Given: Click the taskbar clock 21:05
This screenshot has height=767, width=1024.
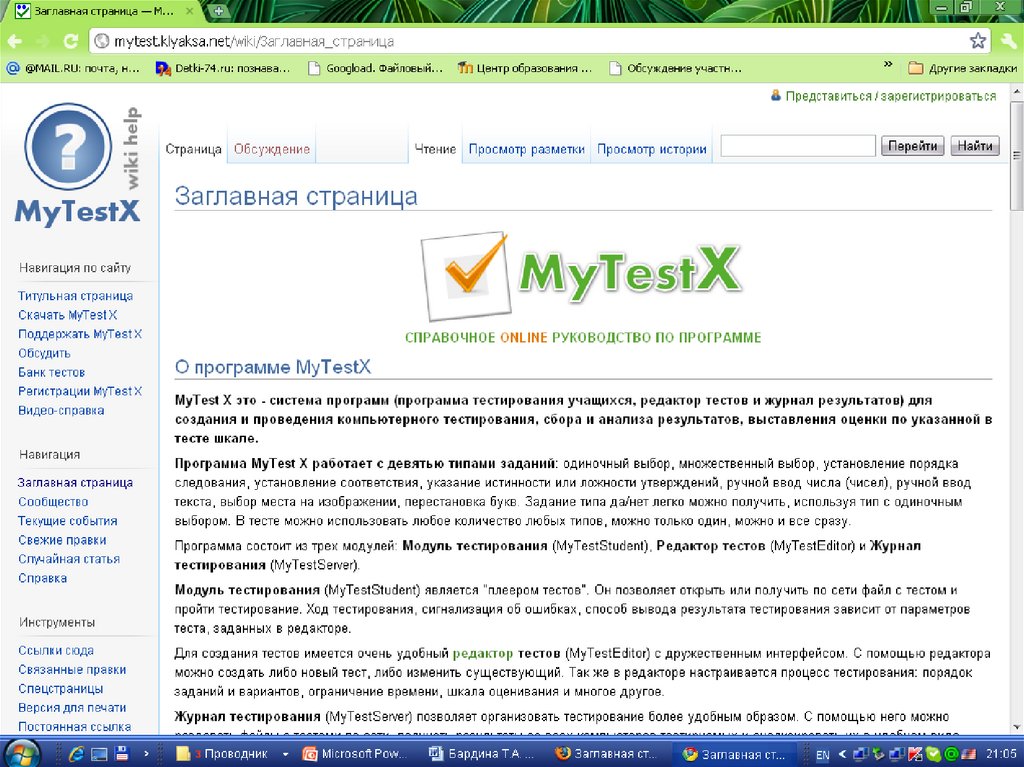Looking at the screenshot, I should click(x=1001, y=754).
